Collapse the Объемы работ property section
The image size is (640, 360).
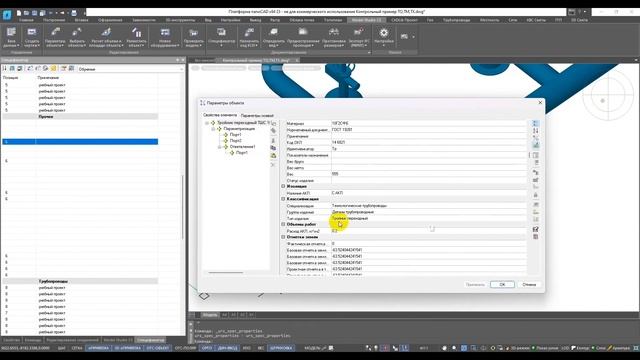[283, 224]
